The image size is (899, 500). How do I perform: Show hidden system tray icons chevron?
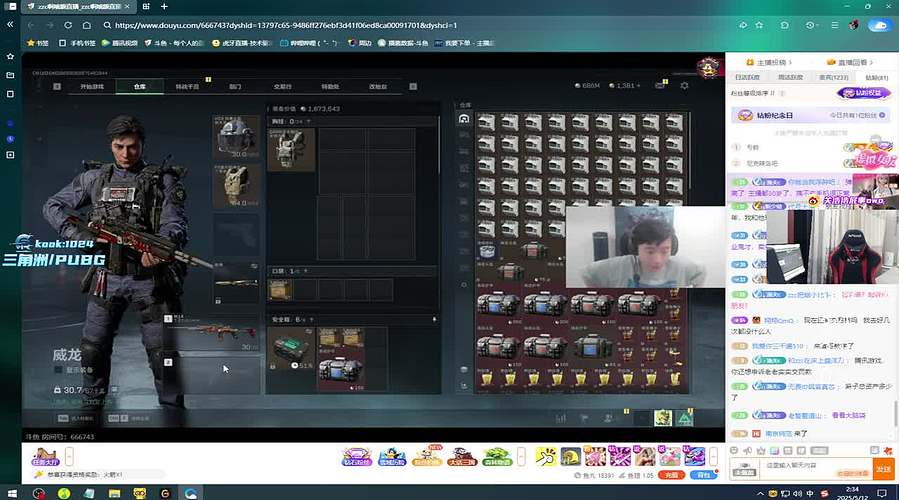pyautogui.click(x=760, y=493)
